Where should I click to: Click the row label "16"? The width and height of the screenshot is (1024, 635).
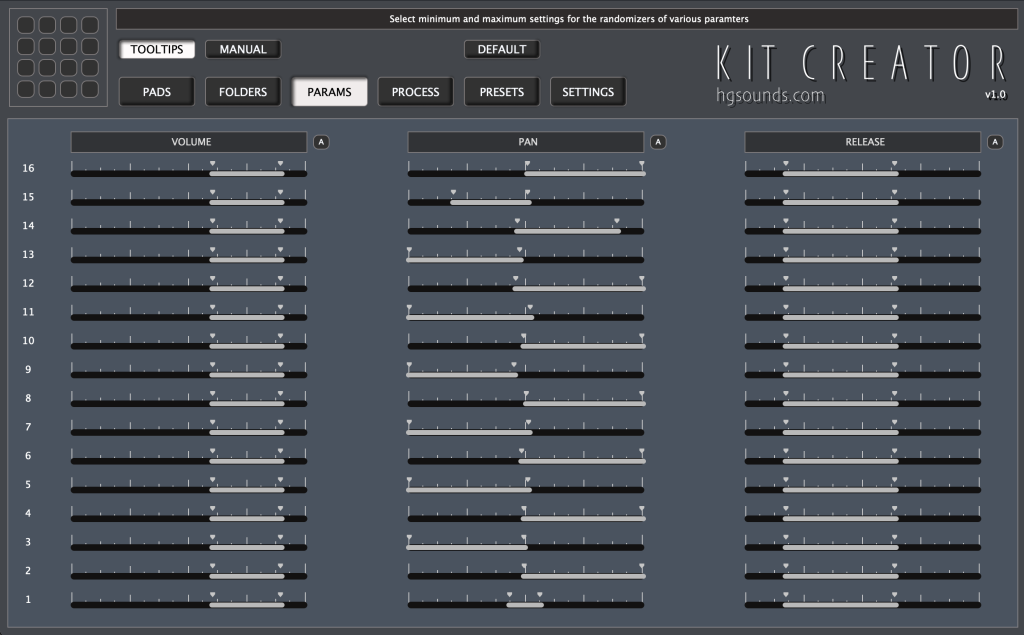[x=28, y=169]
